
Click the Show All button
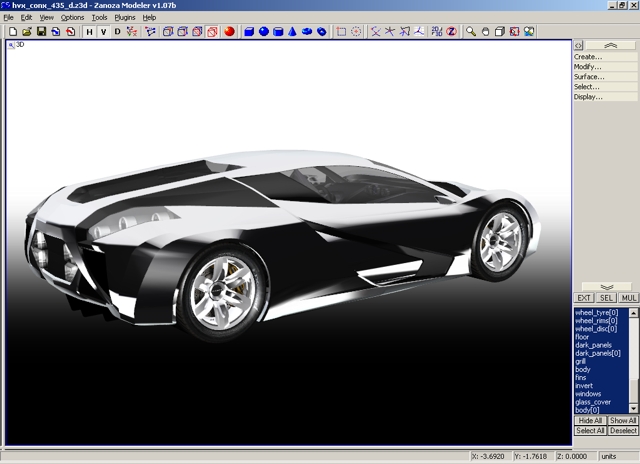pos(623,420)
